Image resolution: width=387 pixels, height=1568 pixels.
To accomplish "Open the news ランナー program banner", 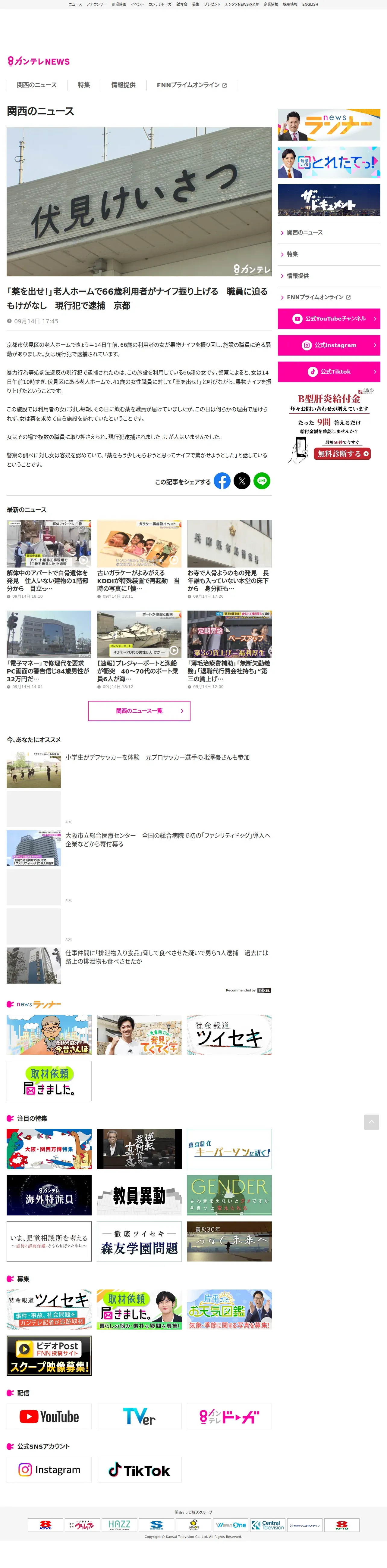I will point(329,125).
